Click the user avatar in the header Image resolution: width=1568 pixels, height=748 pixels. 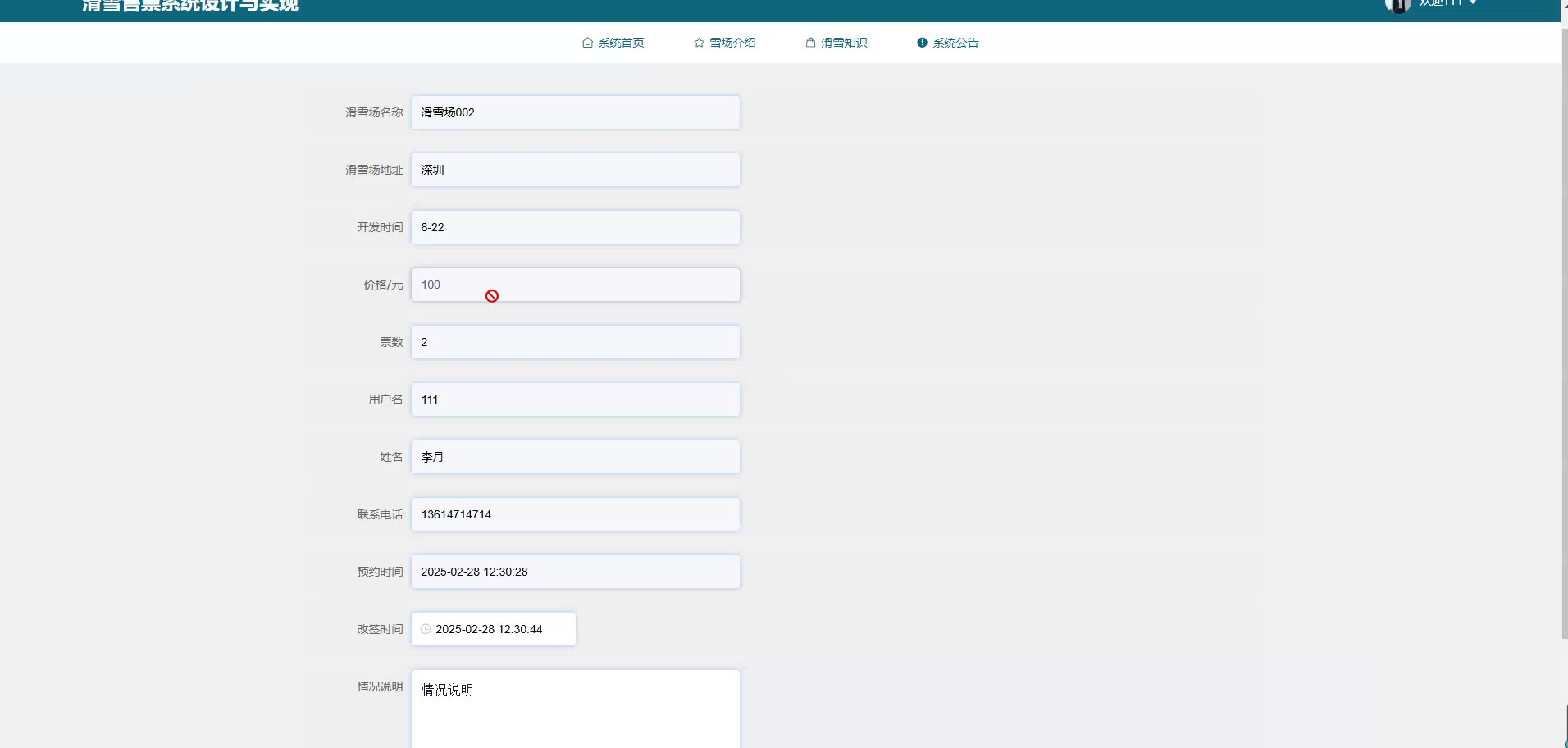(1397, 5)
